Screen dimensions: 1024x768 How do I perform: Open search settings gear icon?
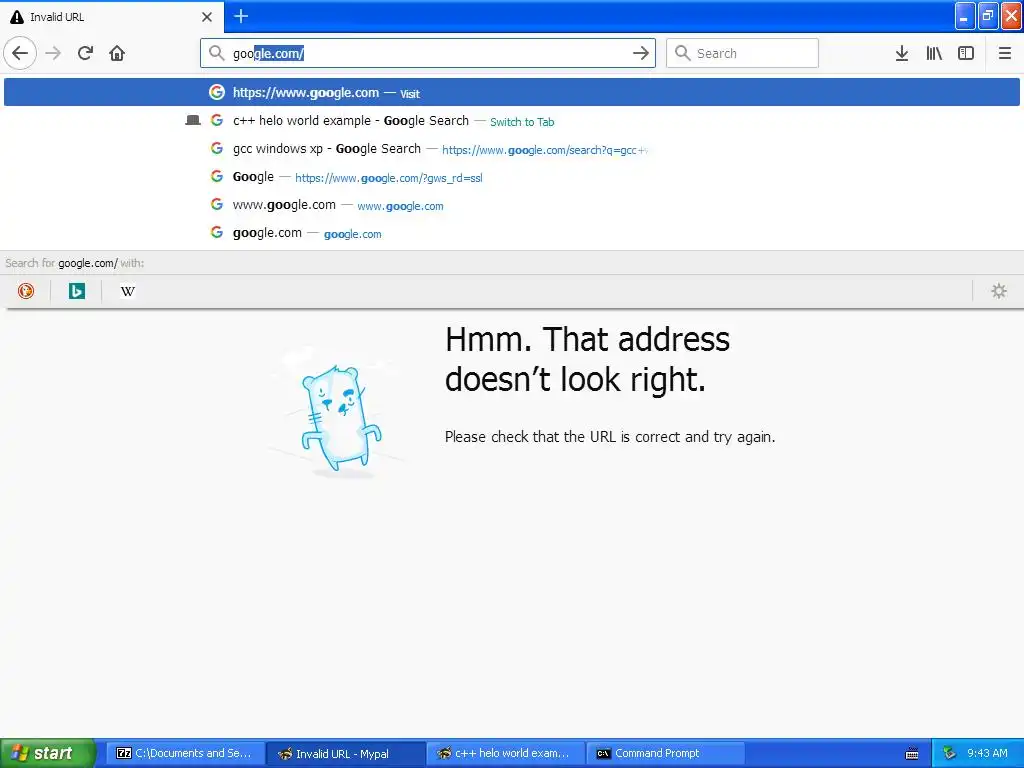click(999, 291)
